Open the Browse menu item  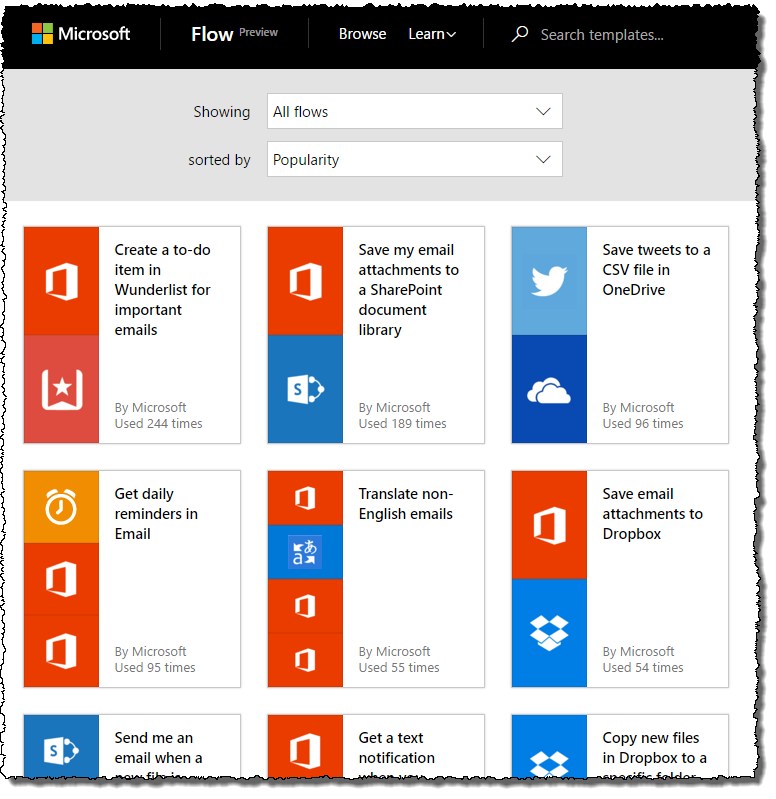tap(362, 34)
